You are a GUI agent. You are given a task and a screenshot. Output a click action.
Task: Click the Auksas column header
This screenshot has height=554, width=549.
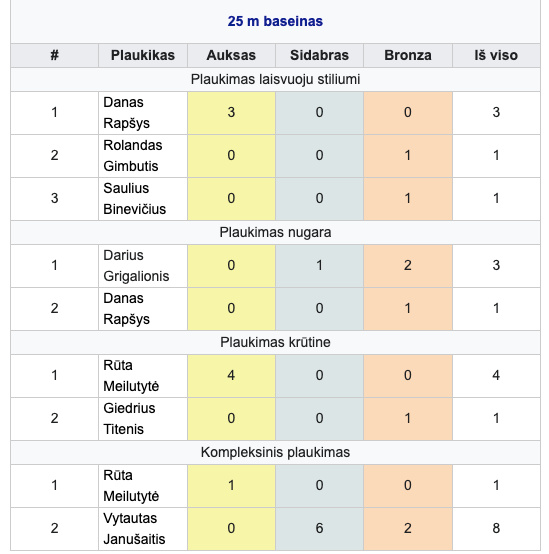coord(231,55)
